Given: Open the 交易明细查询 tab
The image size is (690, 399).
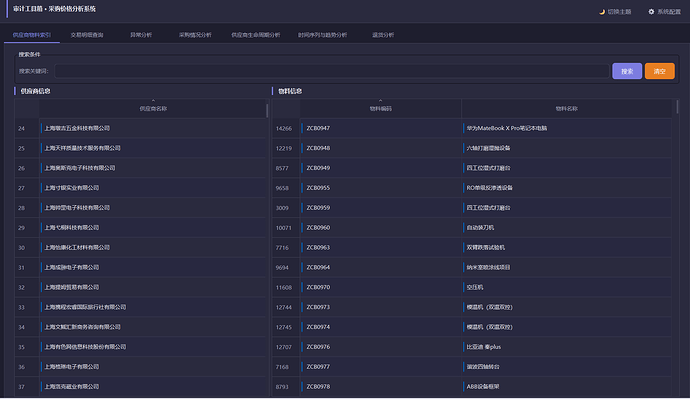Looking at the screenshot, I should pos(87,35).
